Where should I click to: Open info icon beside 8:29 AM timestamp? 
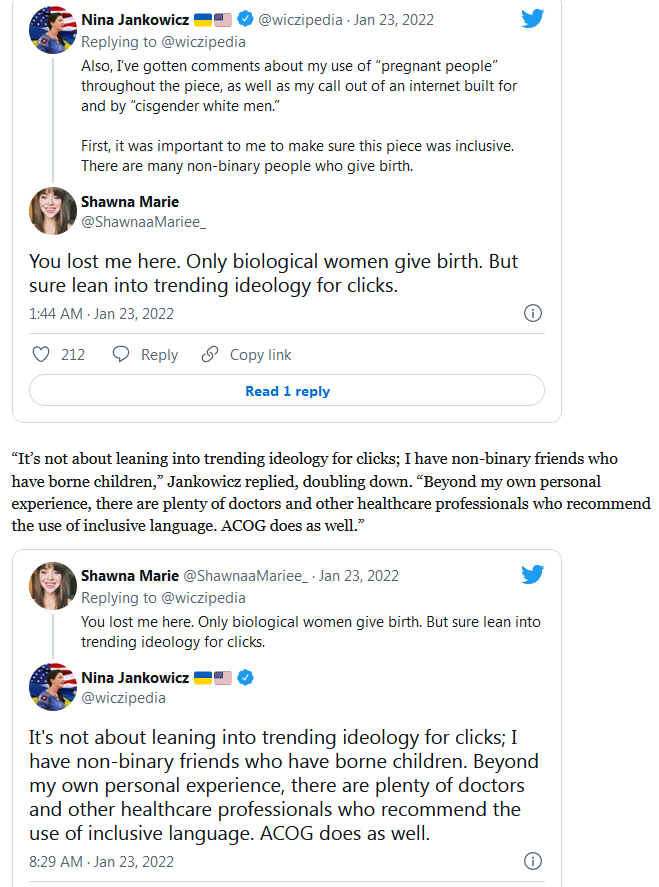tap(533, 861)
